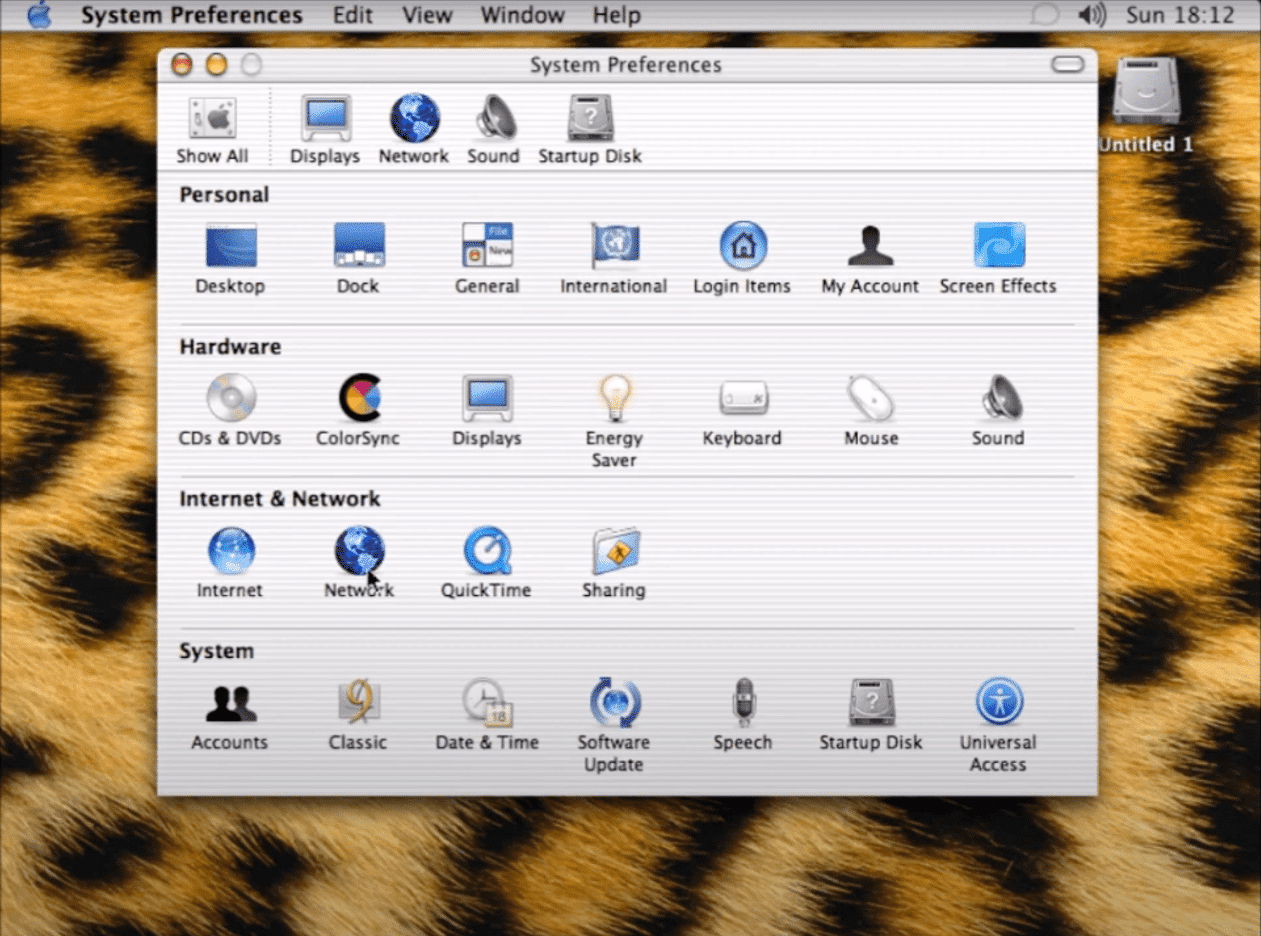Open Date & Time settings
This screenshot has width=1261, height=936.
click(x=486, y=703)
